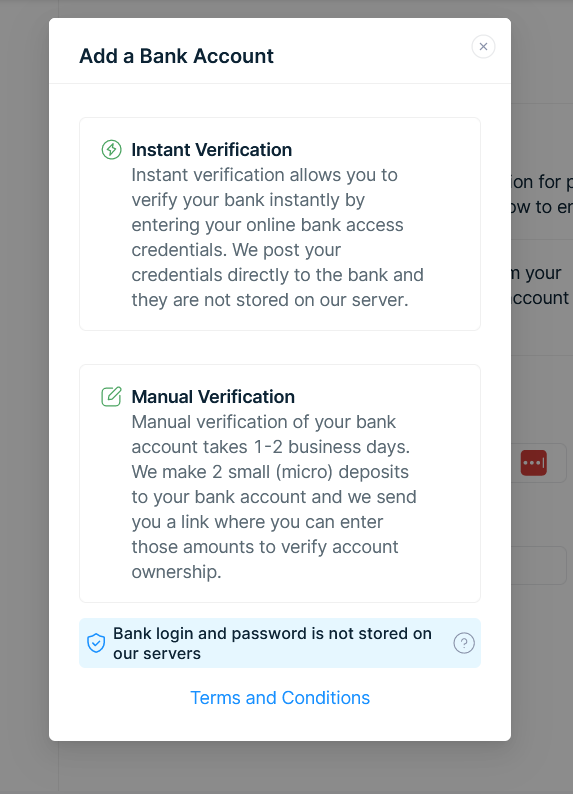573x794 pixels.
Task: Click the pencil edit Manual Verification icon
Action: click(111, 396)
